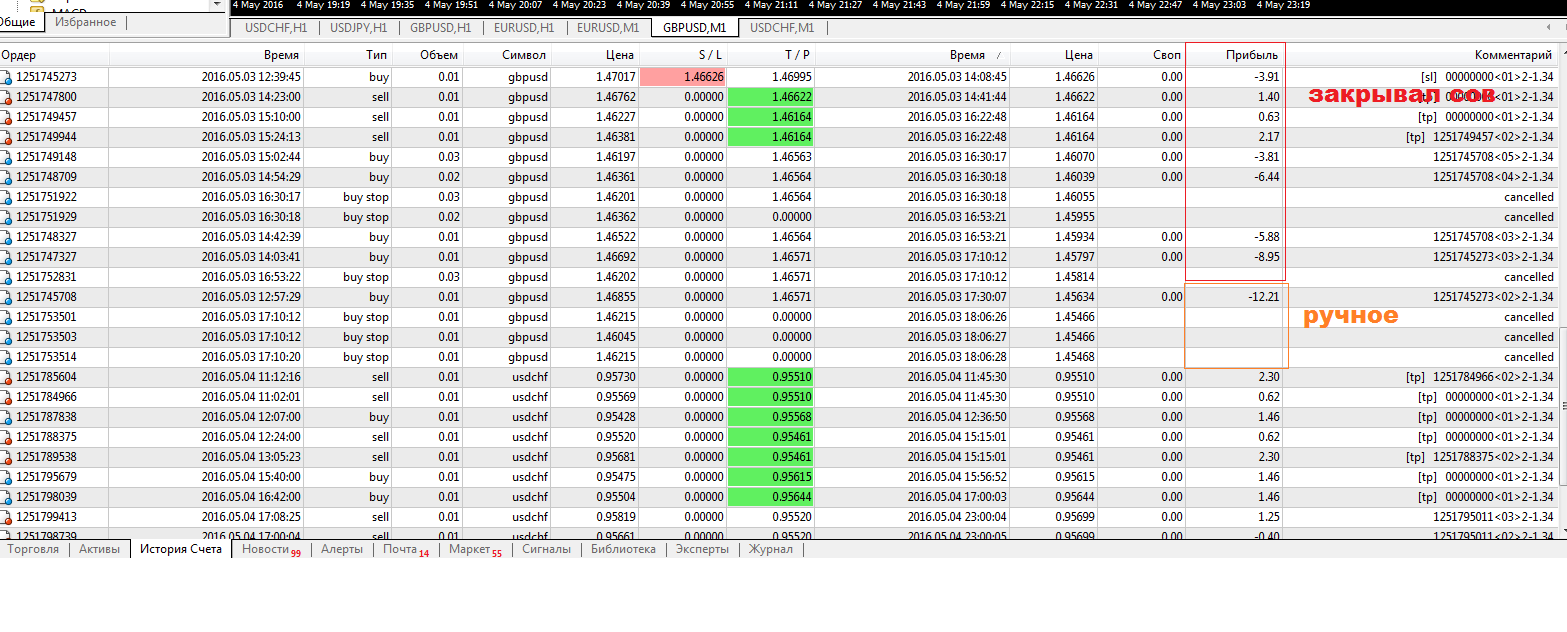The height and width of the screenshot is (632, 1567).
Task: Click the order icon beside 1251795679
Action: point(7,477)
